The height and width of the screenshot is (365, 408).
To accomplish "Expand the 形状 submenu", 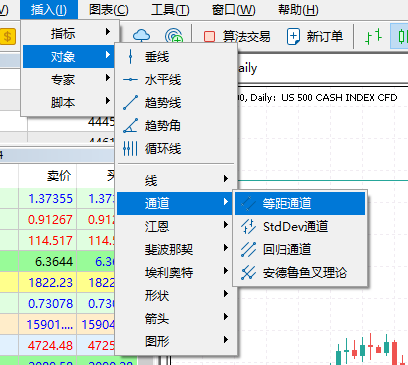I will pos(176,295).
